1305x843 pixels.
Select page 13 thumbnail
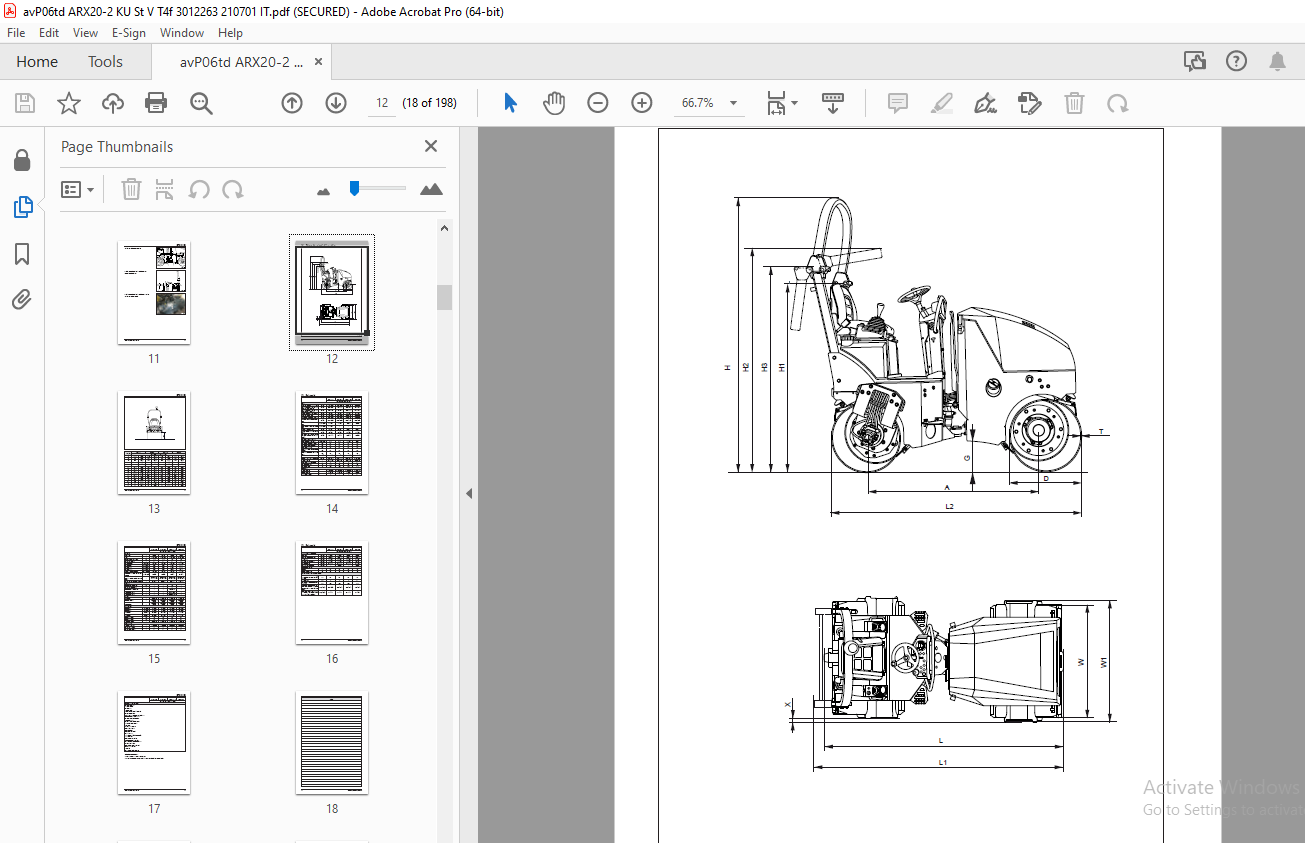154,443
